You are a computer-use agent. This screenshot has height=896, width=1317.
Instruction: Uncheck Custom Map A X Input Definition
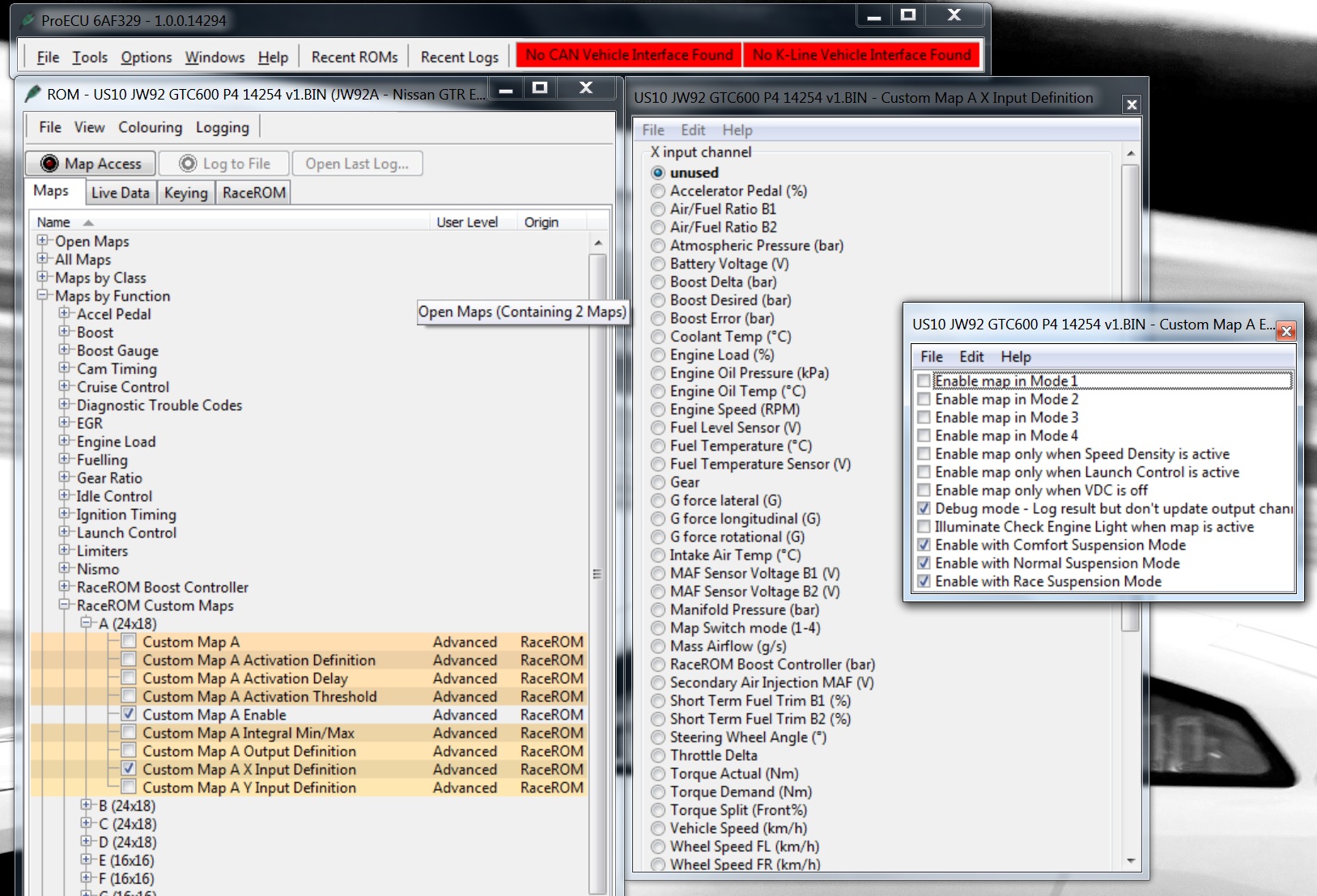[x=129, y=769]
